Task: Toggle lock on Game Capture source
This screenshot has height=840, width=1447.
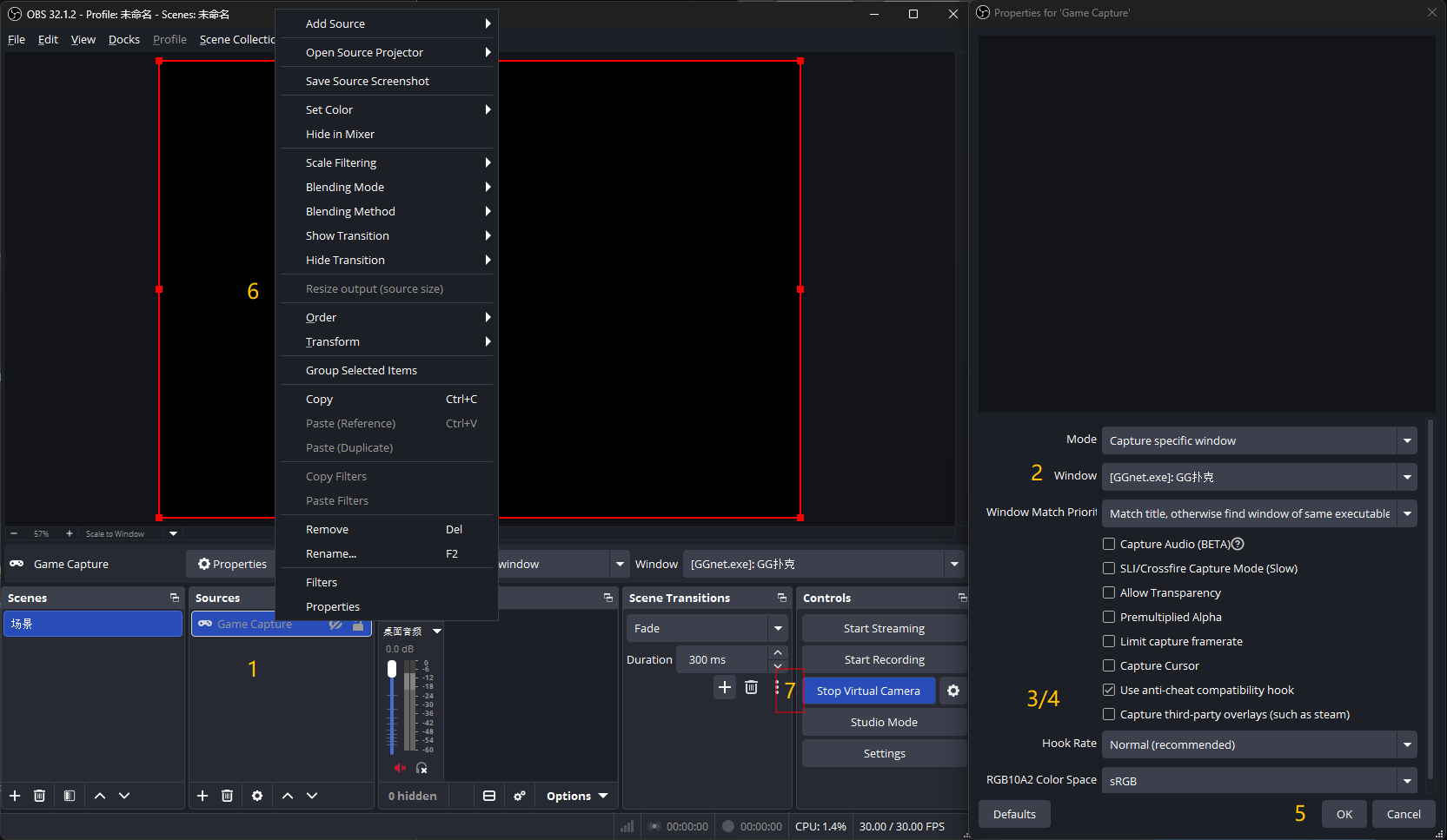Action: click(x=358, y=625)
